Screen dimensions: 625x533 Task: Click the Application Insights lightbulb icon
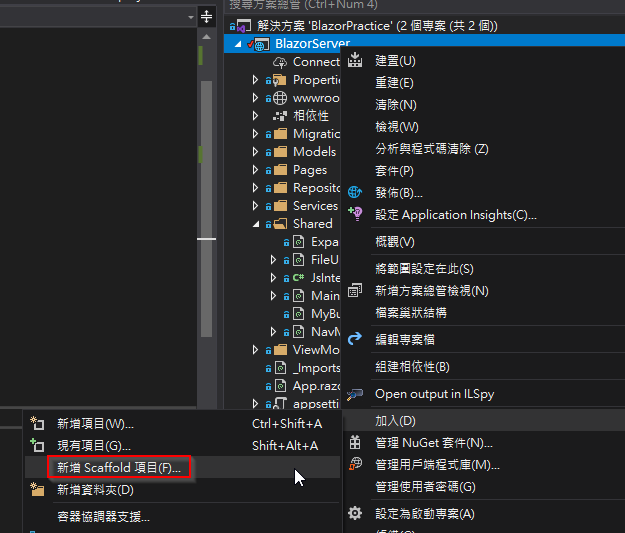(355, 214)
